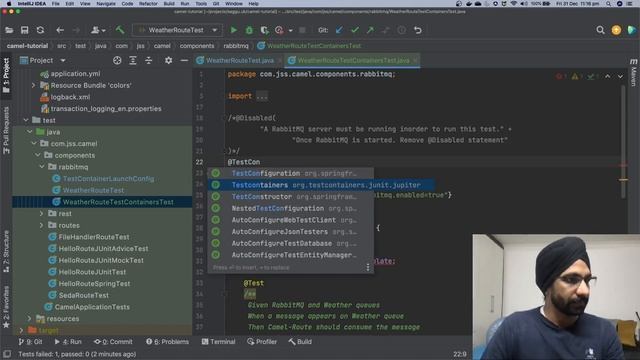This screenshot has height=360, width=640.
Task: Open the Pull Requests side panel
Action: [6, 131]
